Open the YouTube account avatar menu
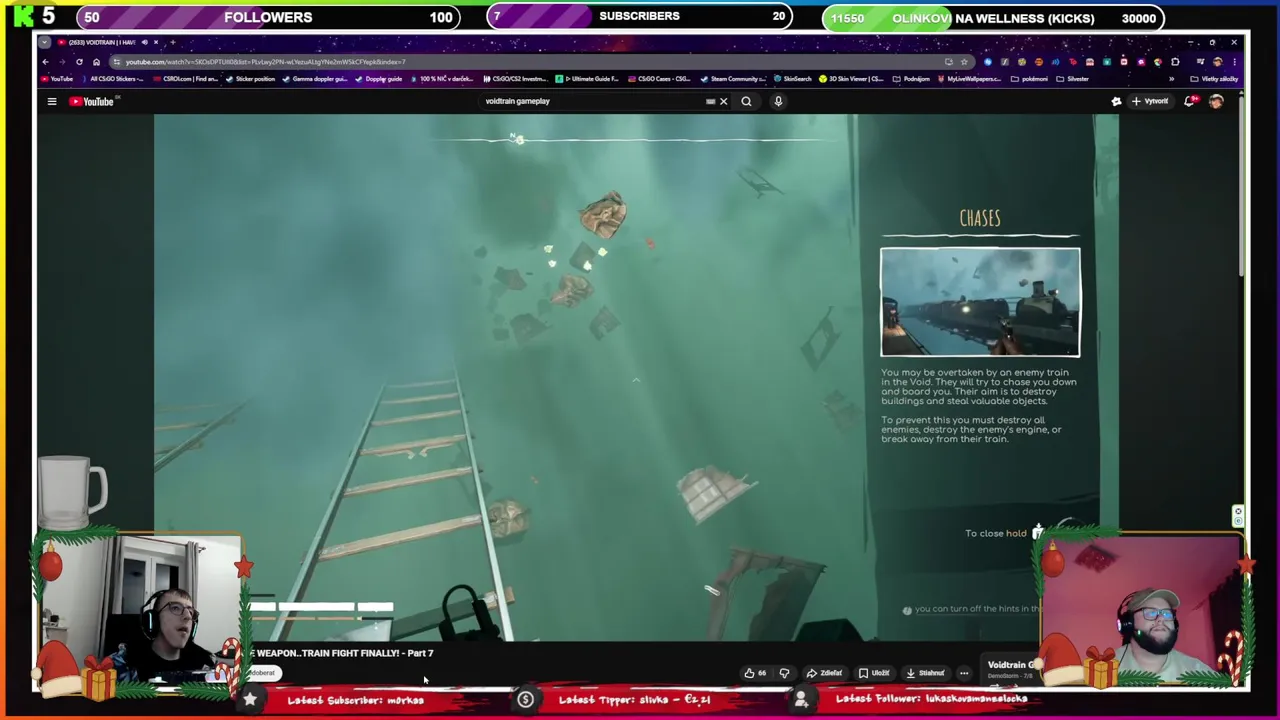Viewport: 1280px width, 720px height. coord(1216,101)
